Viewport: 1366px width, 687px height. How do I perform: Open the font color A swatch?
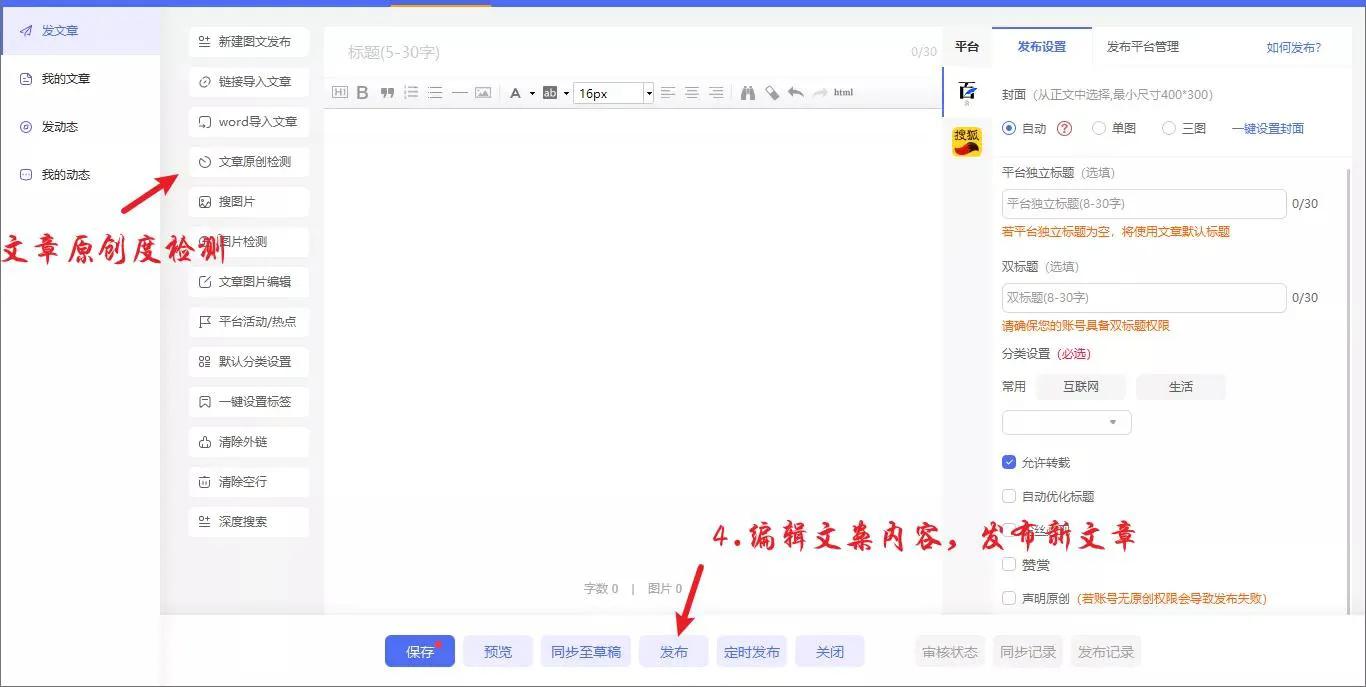pyautogui.click(x=516, y=92)
